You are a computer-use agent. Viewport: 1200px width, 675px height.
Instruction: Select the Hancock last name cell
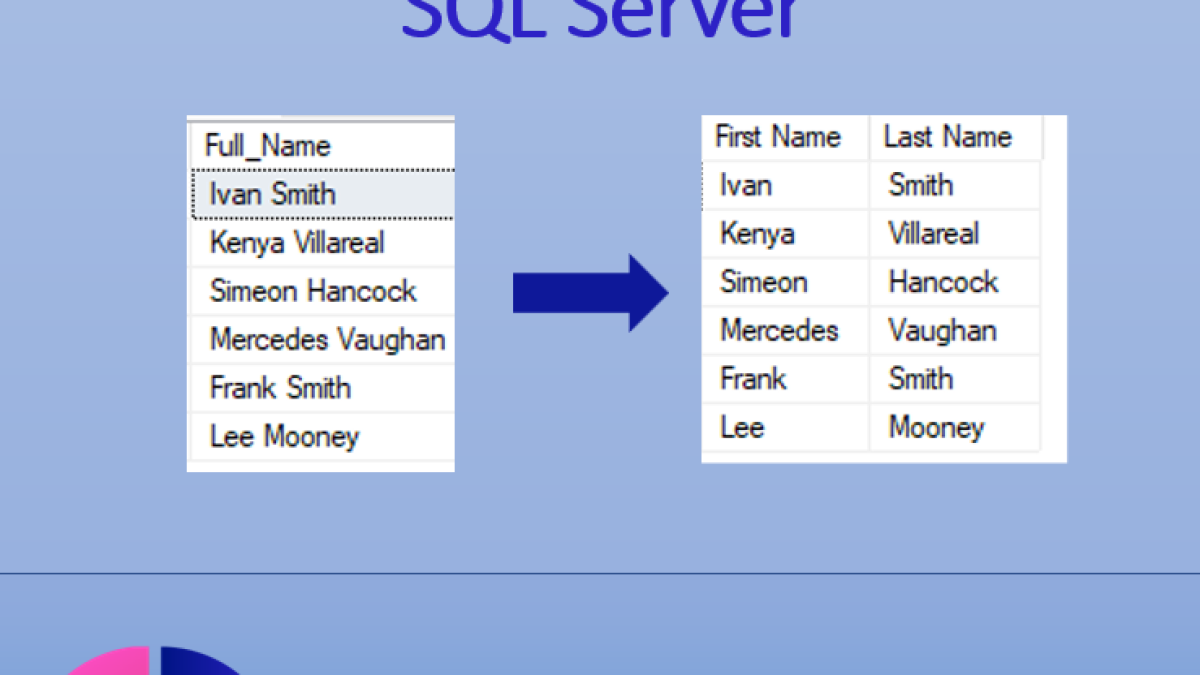tap(943, 282)
